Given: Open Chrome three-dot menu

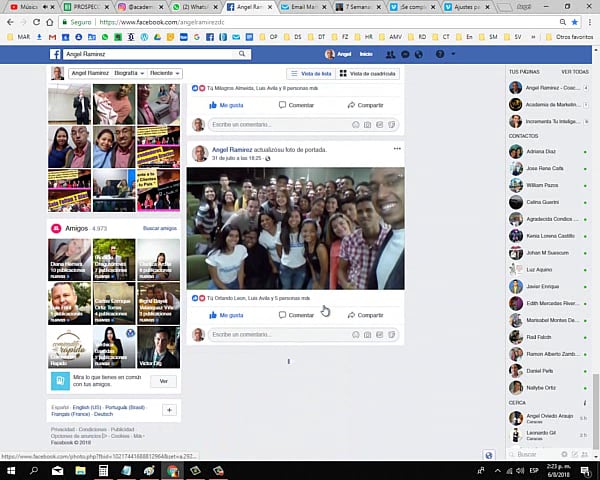Looking at the screenshot, I should (590, 22).
